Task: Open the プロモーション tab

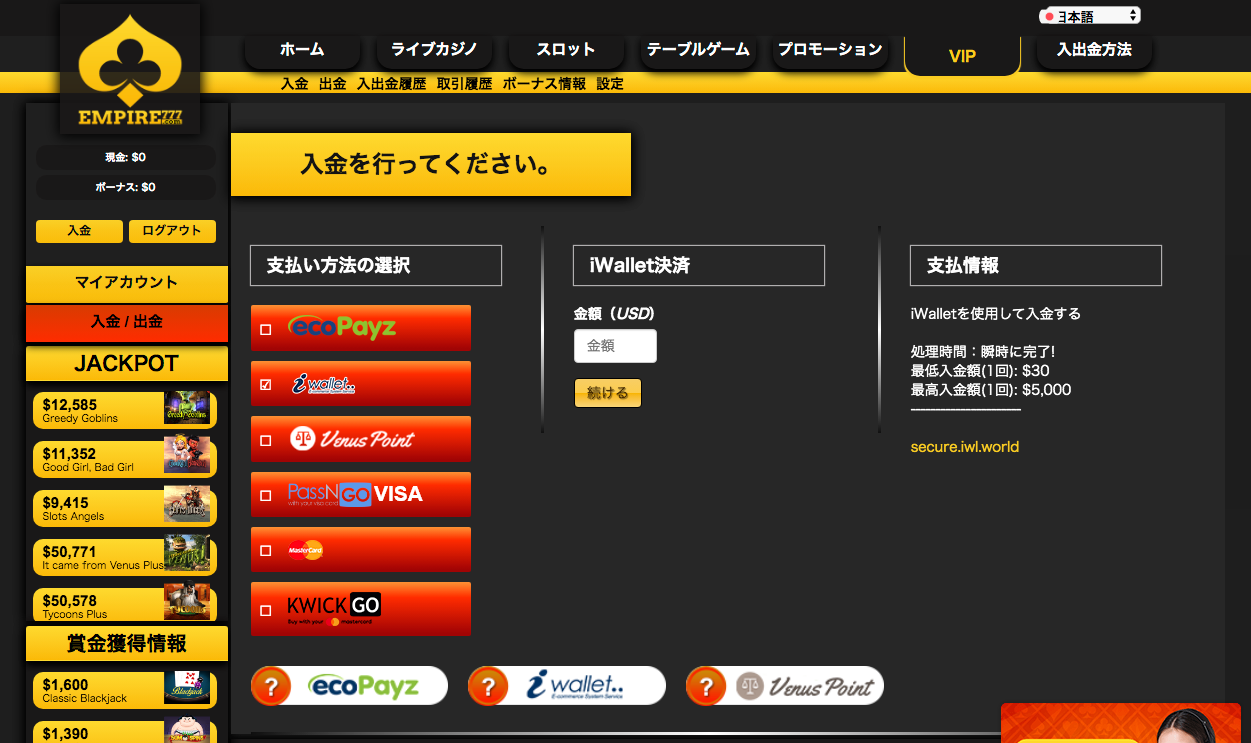Action: pos(830,50)
